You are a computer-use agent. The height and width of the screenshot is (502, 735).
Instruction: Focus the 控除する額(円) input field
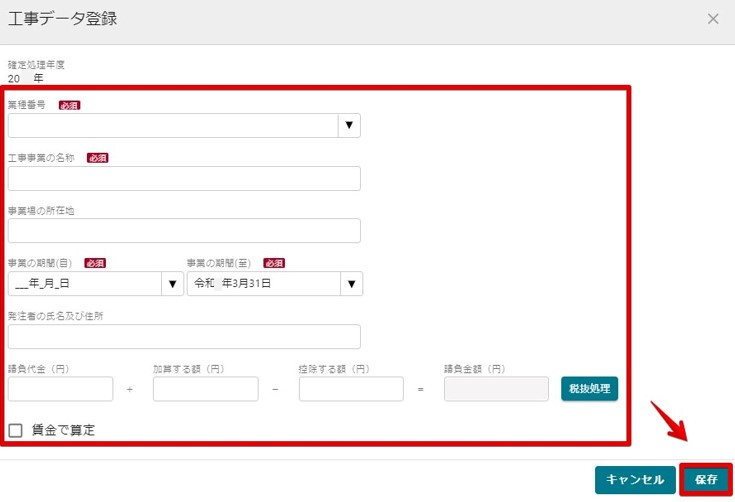351,389
